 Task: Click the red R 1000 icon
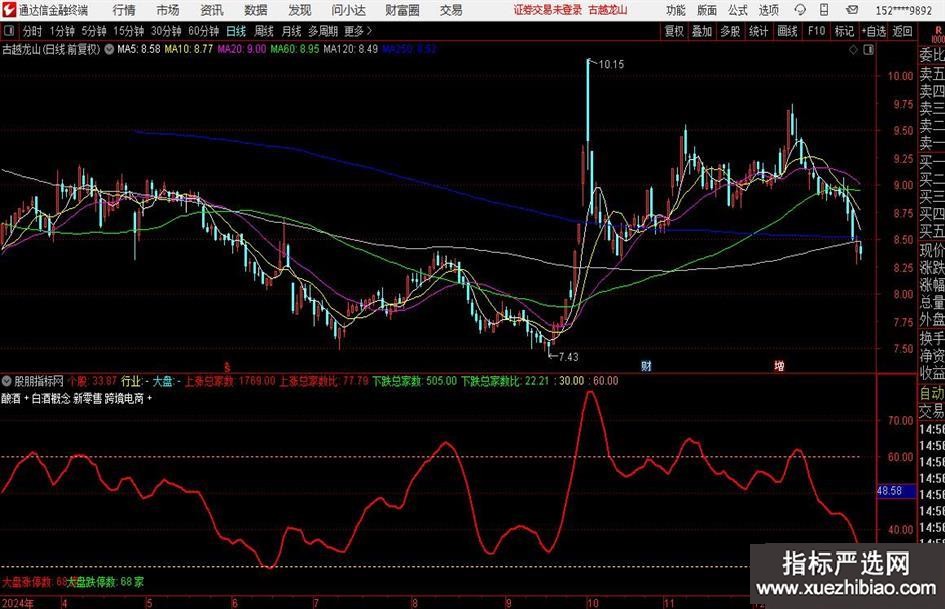pos(938,34)
